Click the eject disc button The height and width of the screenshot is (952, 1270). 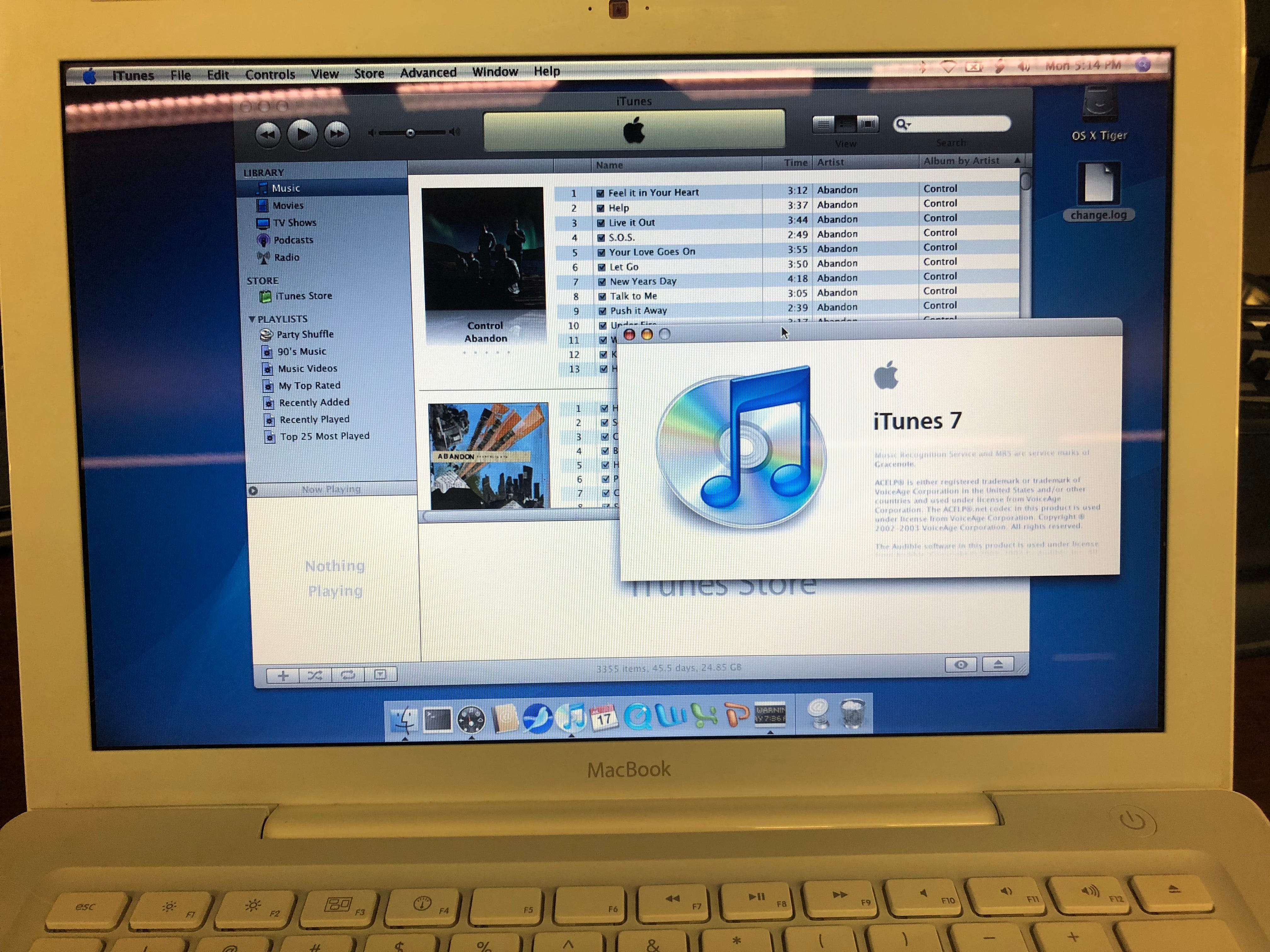click(997, 665)
